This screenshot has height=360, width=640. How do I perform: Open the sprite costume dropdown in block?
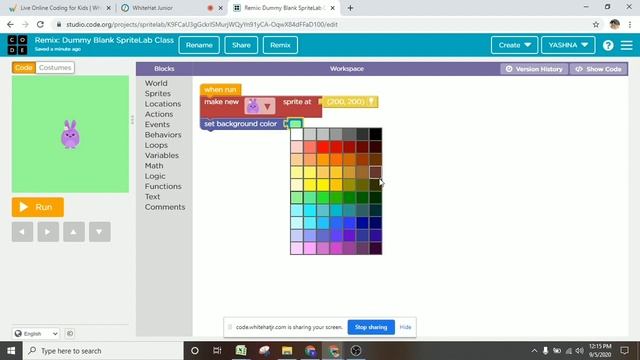[260, 106]
